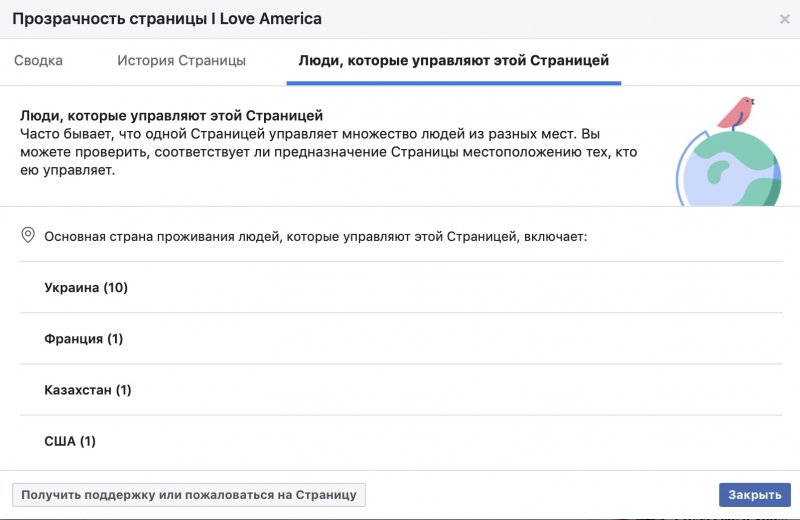Click the Основная страна проживания label text
The image size is (800, 520).
[x=315, y=237]
